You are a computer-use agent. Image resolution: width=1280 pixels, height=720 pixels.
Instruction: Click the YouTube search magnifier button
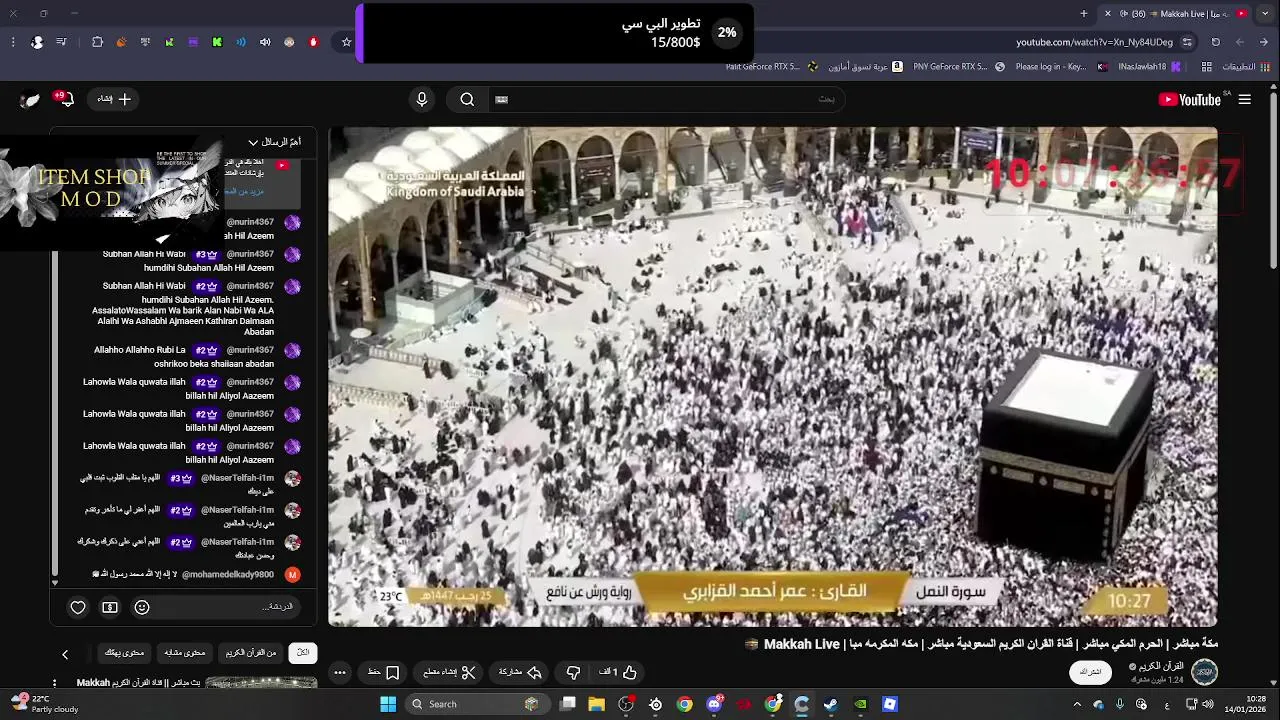(x=467, y=99)
